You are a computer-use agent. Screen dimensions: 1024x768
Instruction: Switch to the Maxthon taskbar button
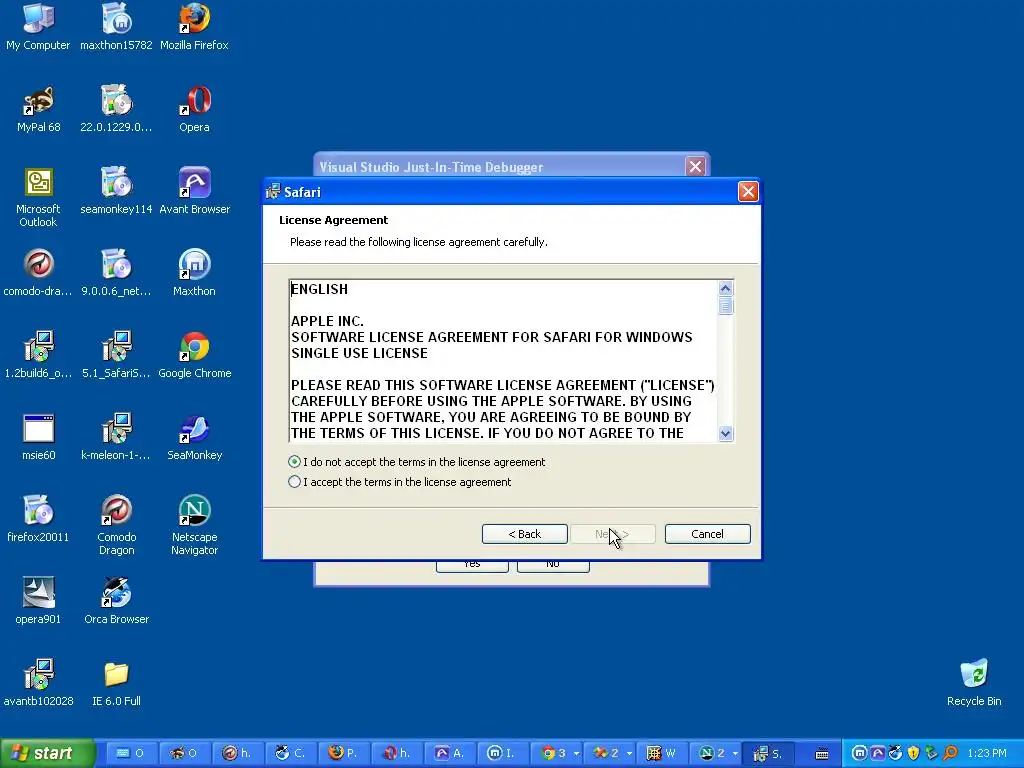[x=503, y=754]
